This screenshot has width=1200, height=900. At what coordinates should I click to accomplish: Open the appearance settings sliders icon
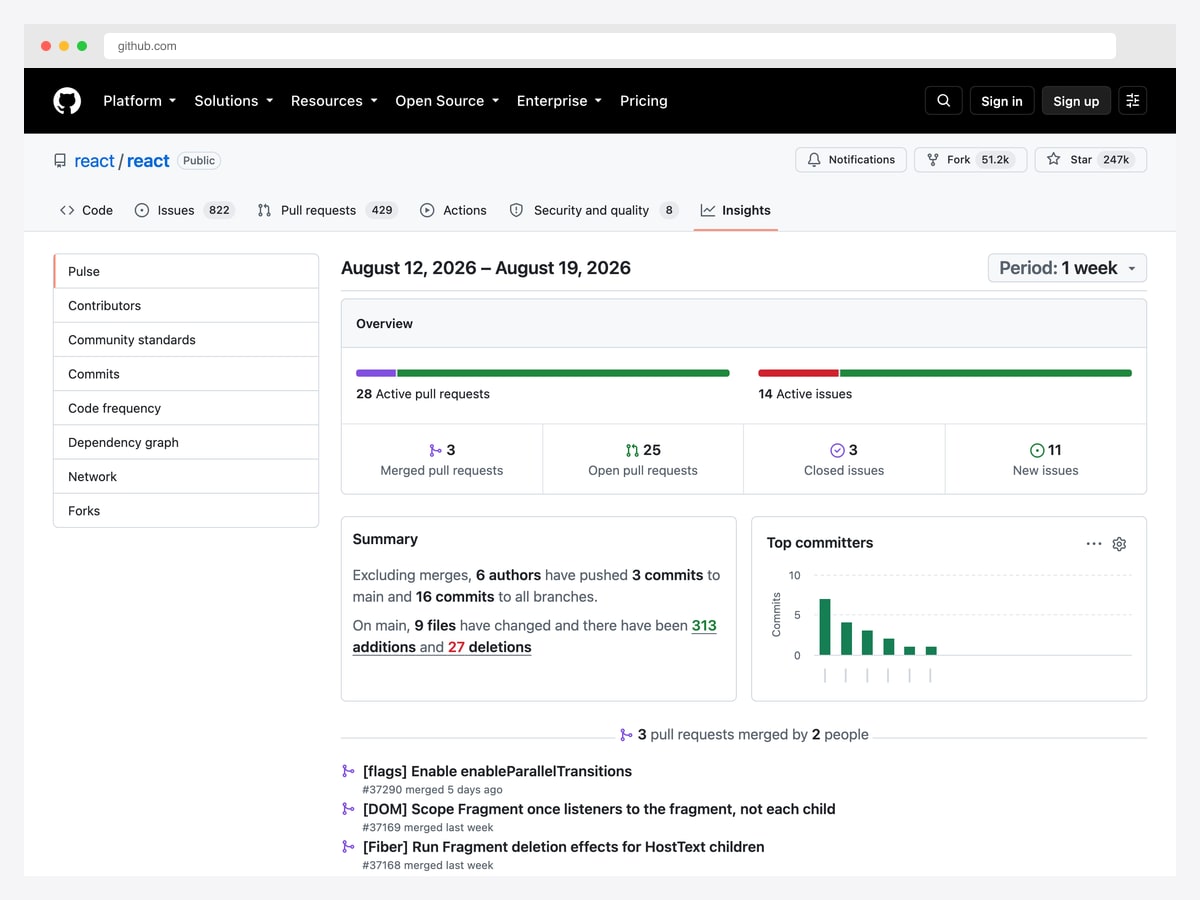(x=1132, y=100)
